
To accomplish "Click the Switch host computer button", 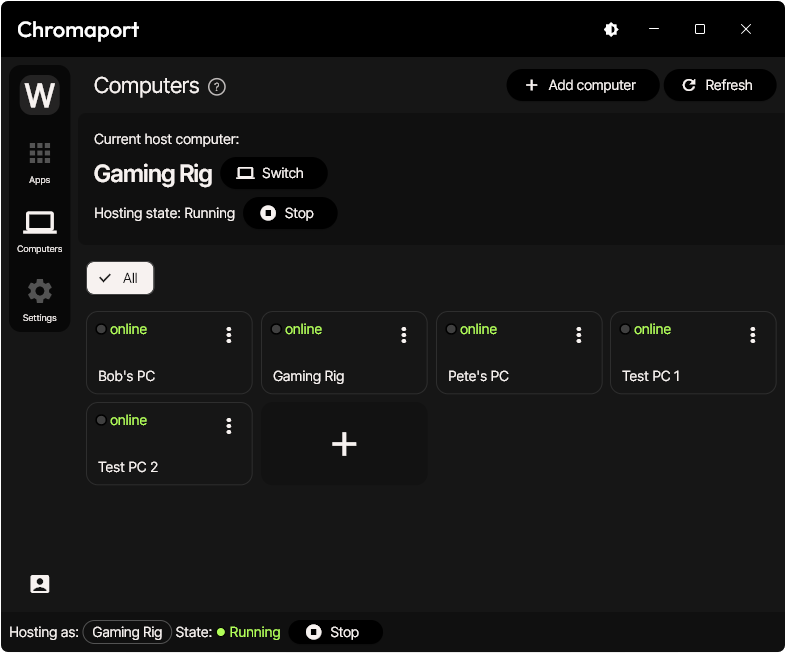I will pos(273,173).
